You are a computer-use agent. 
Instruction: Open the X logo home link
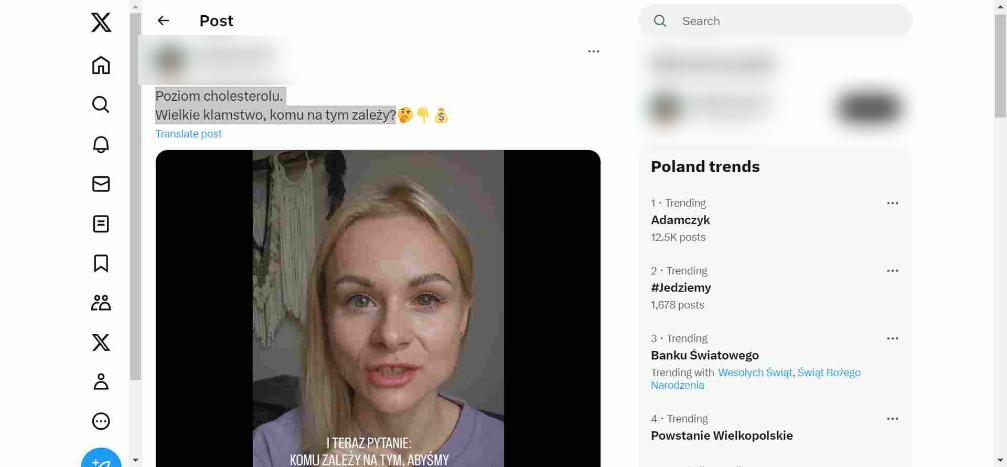[101, 22]
